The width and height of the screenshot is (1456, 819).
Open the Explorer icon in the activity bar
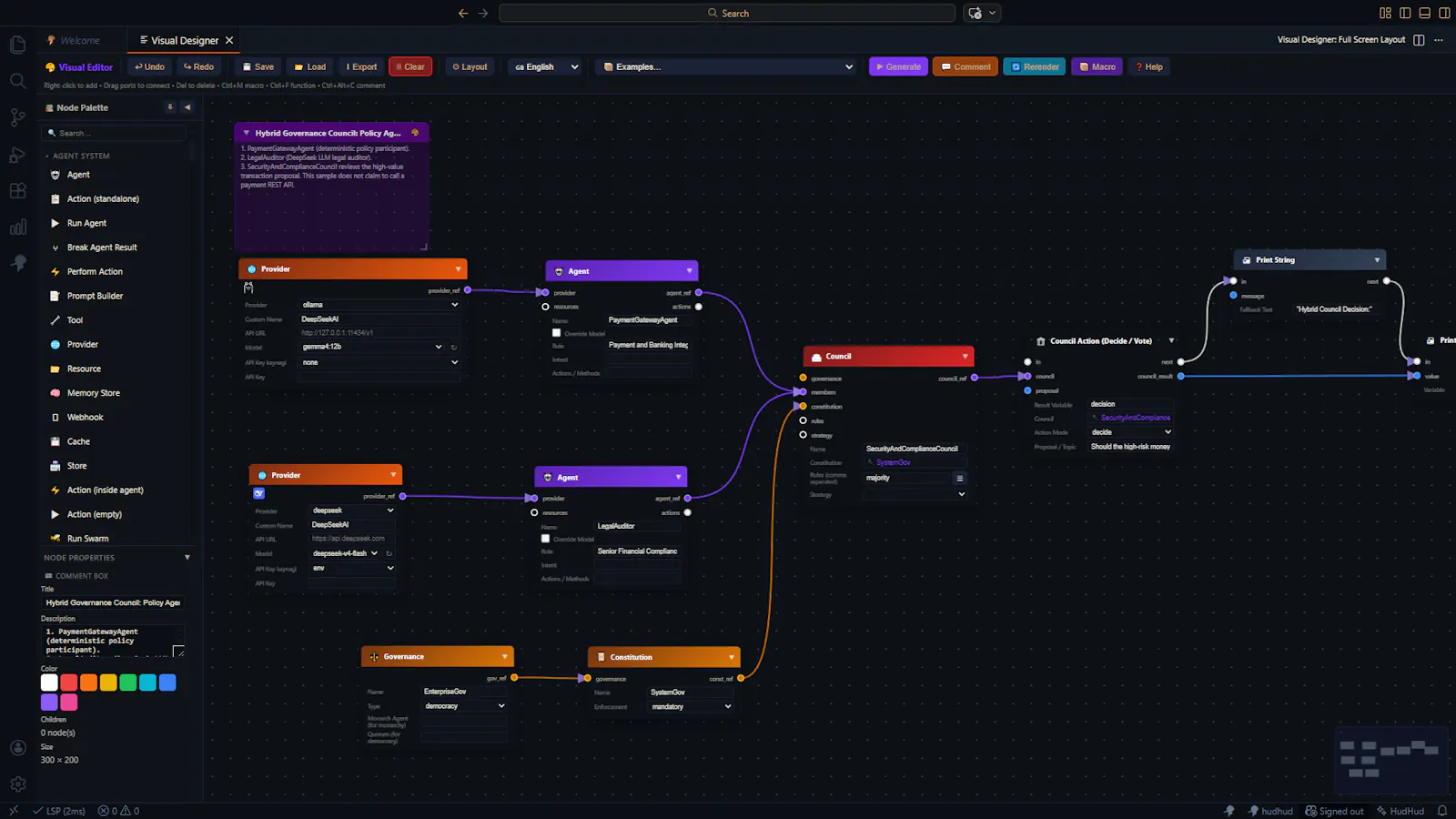coord(17,45)
